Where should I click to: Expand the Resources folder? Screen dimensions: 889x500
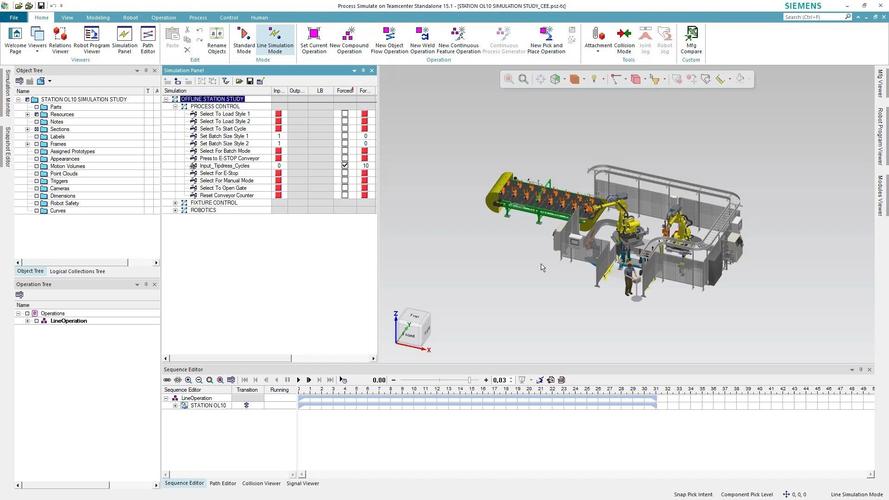(x=27, y=114)
